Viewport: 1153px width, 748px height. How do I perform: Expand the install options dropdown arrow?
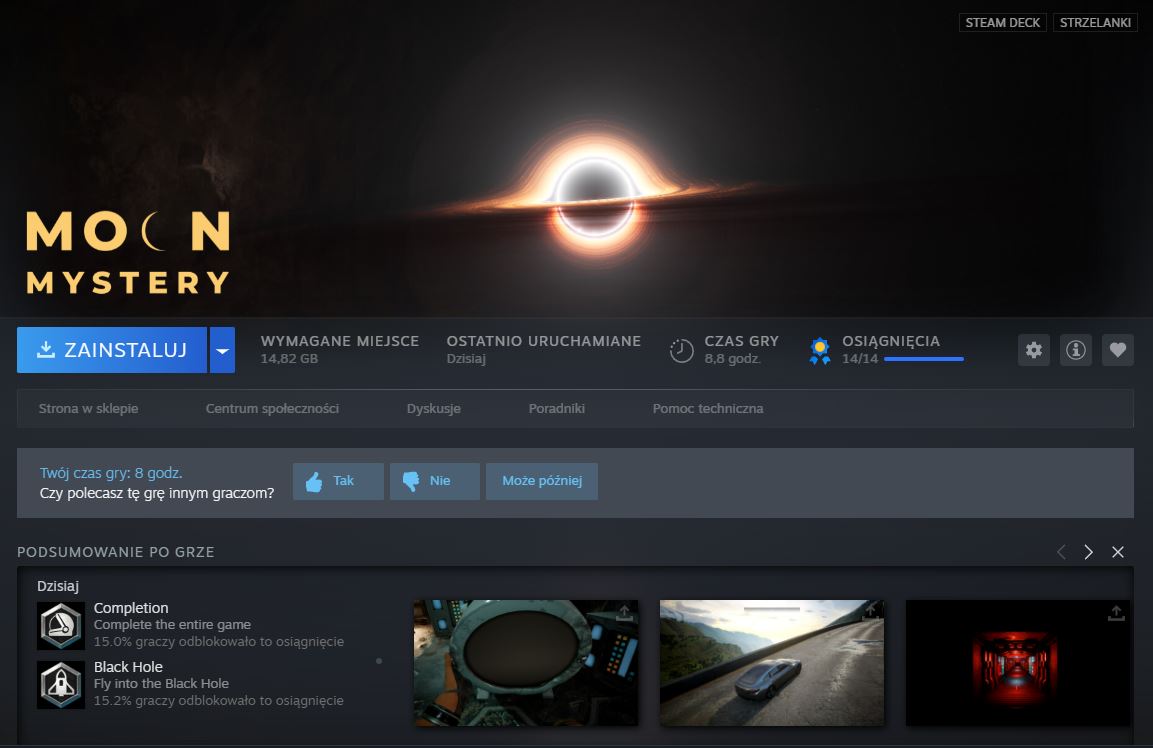click(222, 350)
